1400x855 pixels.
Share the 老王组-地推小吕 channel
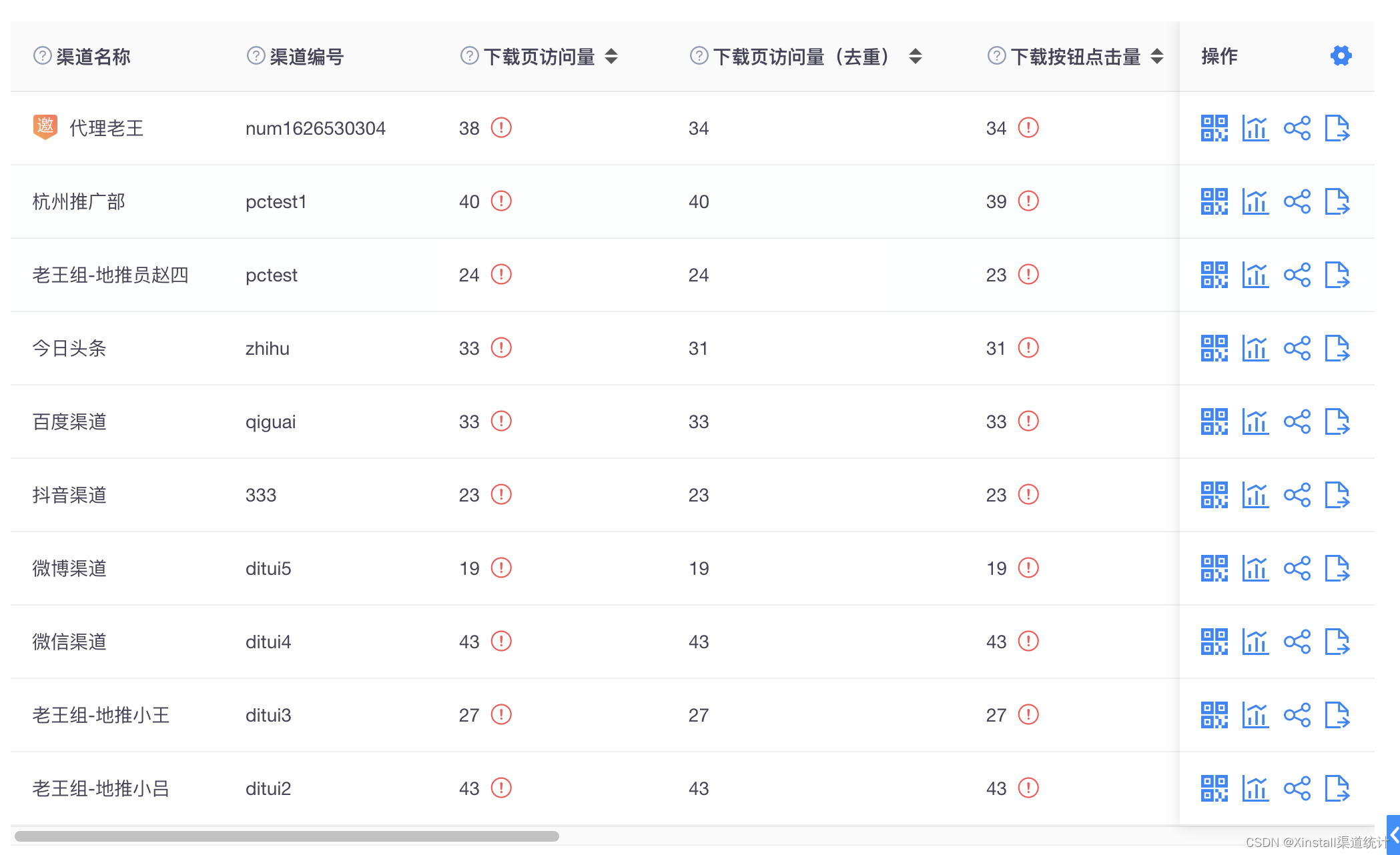coord(1297,788)
